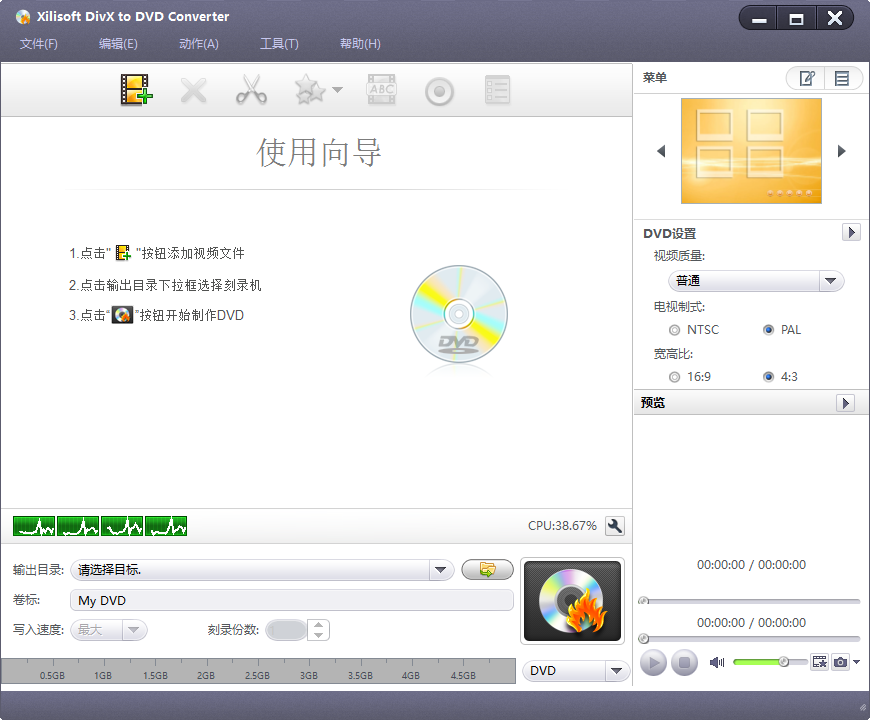This screenshot has height=720, width=870.
Task: Click the browse output folder button
Action: [x=487, y=569]
